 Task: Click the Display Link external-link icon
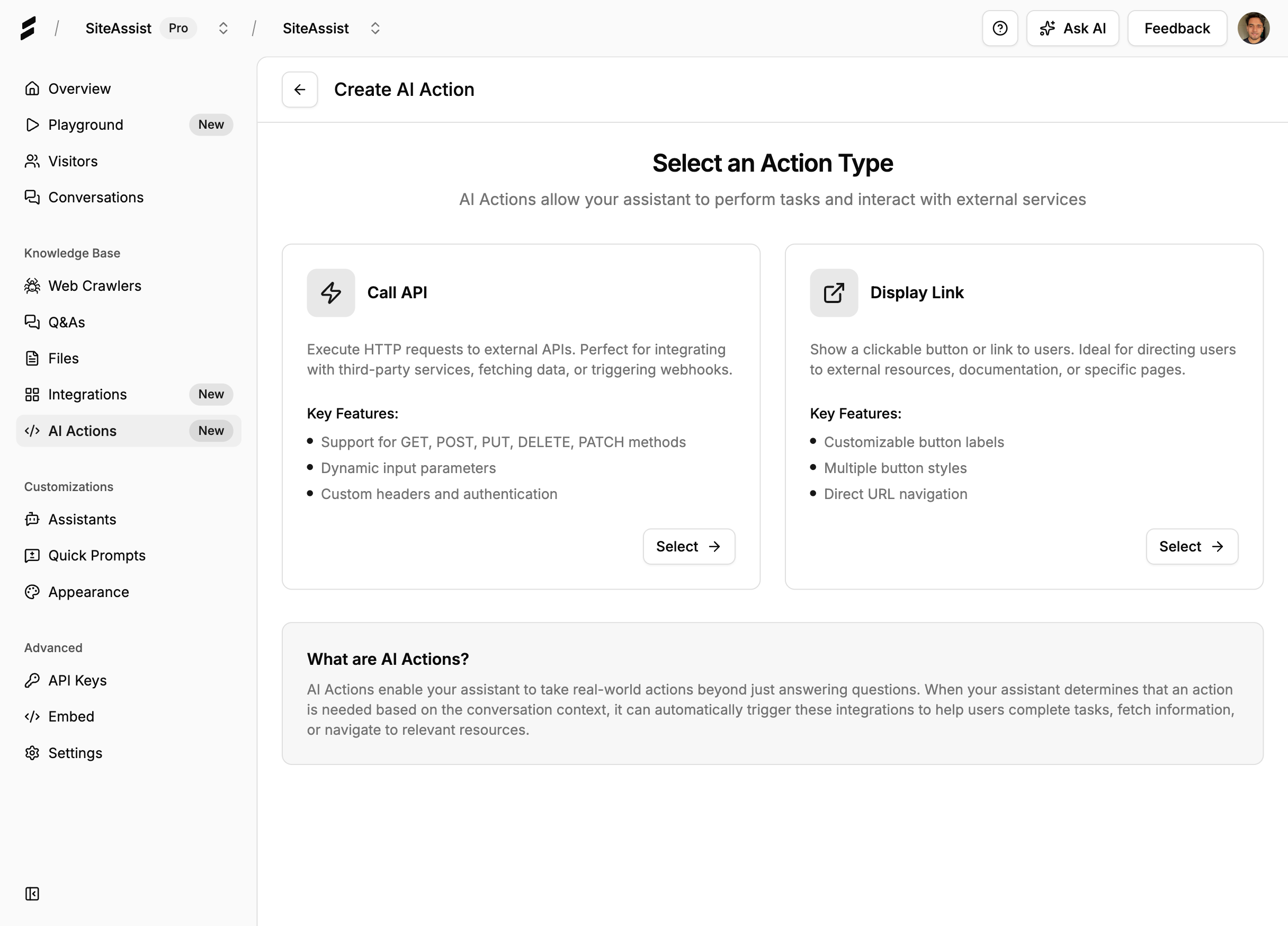[833, 292]
